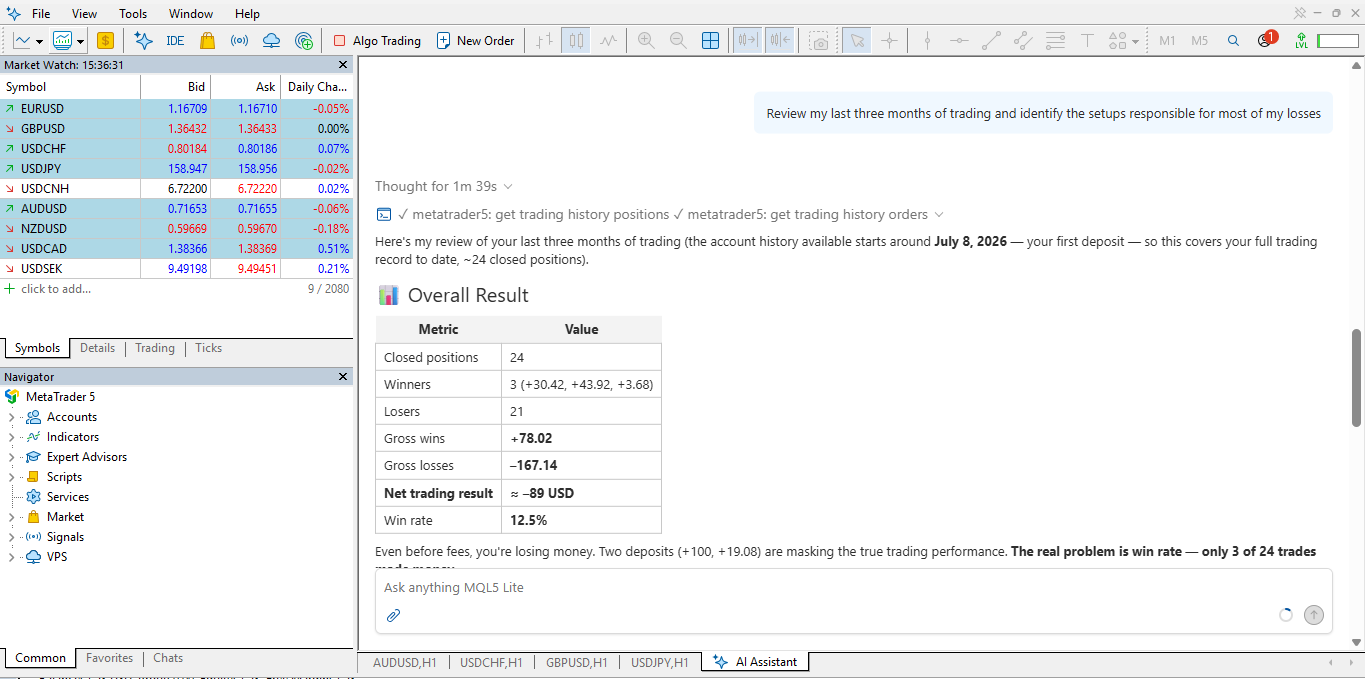Draw a trendline object
The width and height of the screenshot is (1365, 679).
tap(991, 41)
